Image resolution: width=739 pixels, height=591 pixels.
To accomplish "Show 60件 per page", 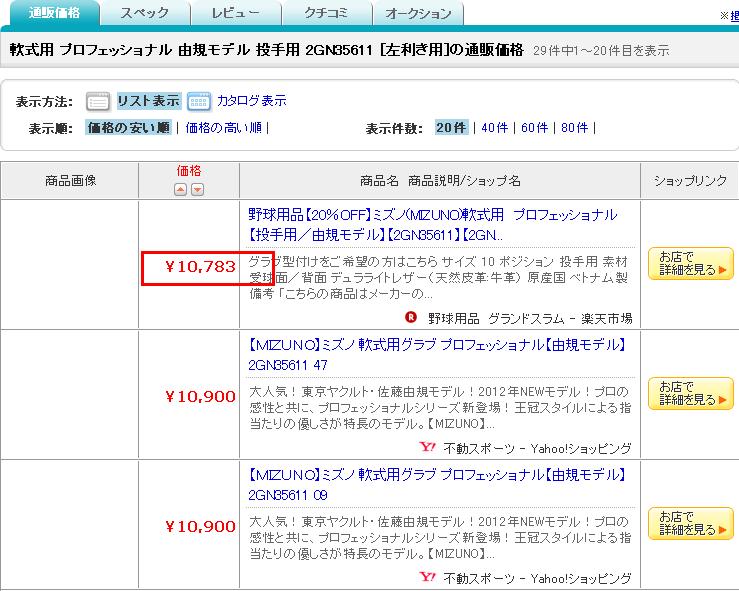I will (x=534, y=127).
